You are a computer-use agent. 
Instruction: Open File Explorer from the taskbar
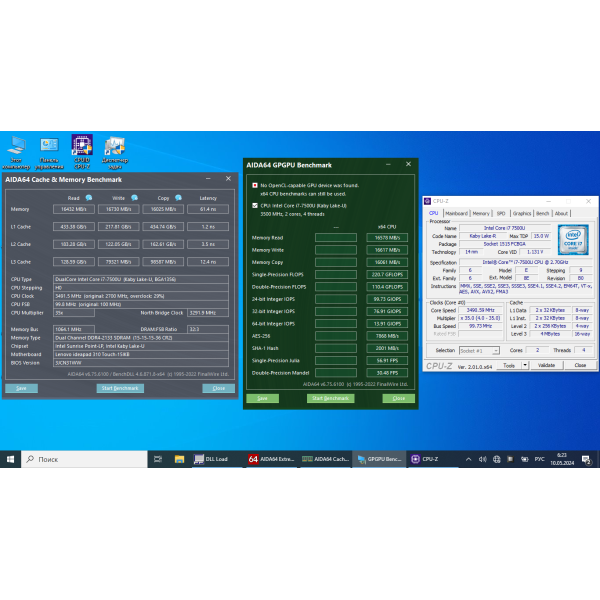tap(179, 459)
